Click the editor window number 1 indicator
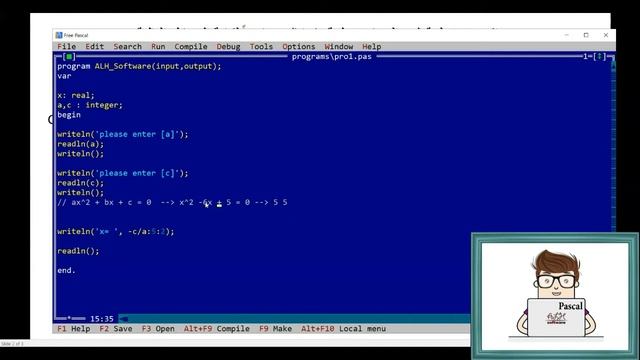The height and width of the screenshot is (360, 640). (585, 56)
